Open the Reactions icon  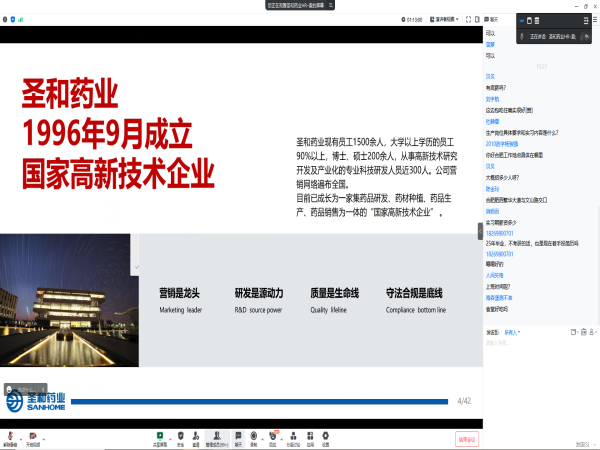[x=273, y=439]
